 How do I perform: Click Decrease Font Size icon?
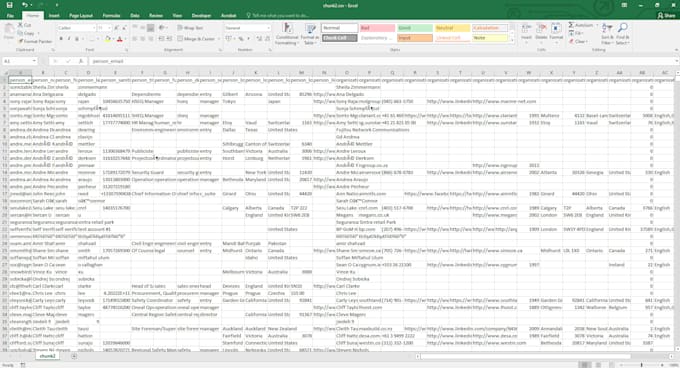coord(124,28)
